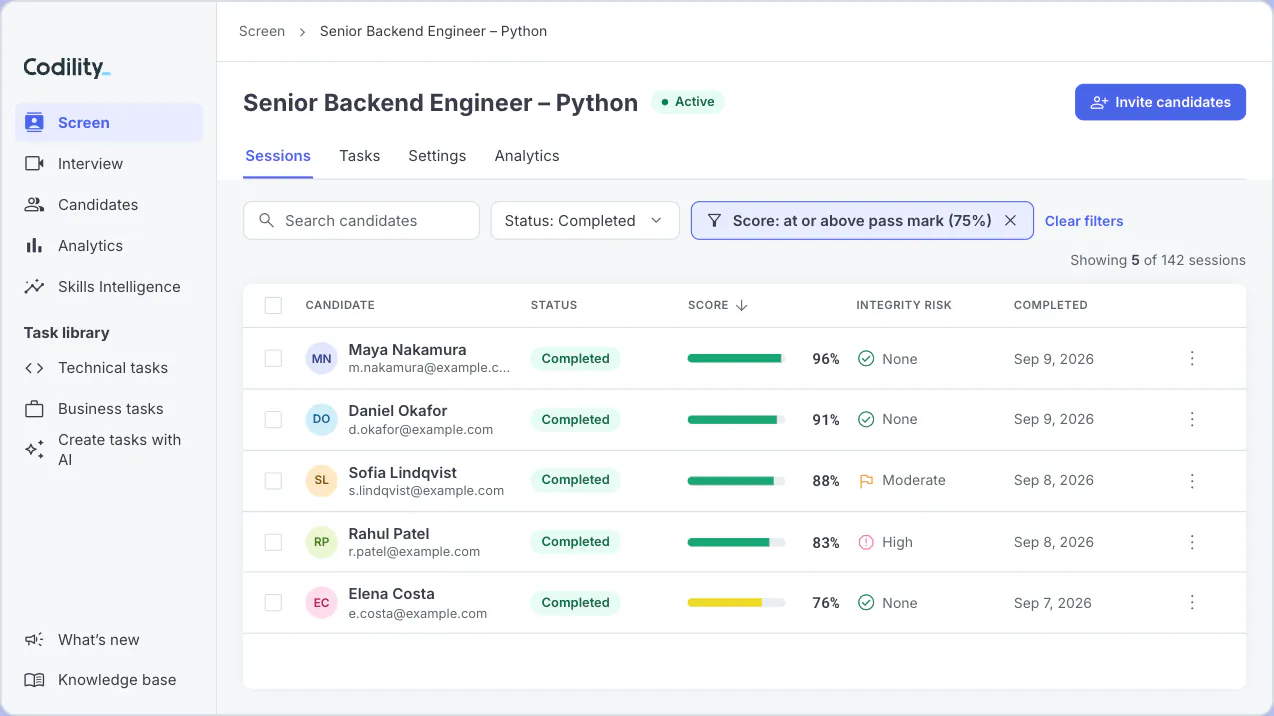Open the Settings tab

[437, 156]
